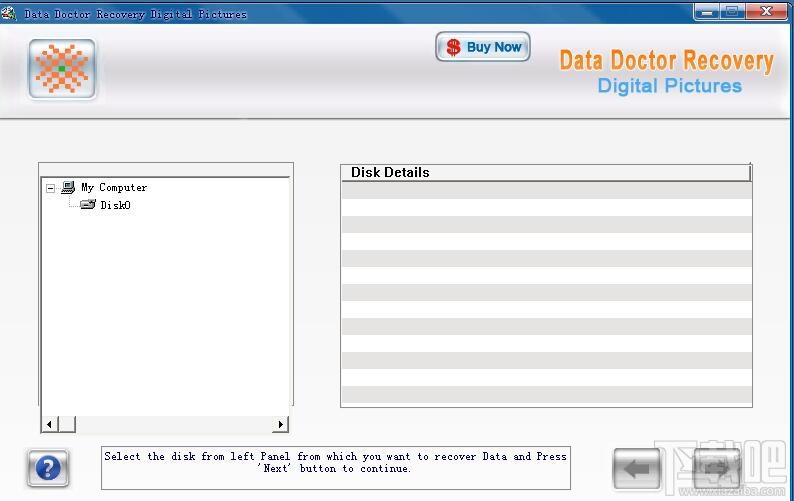Viewport: 794px width, 501px height.
Task: Select Disk0 in the left panel
Action: (115, 205)
